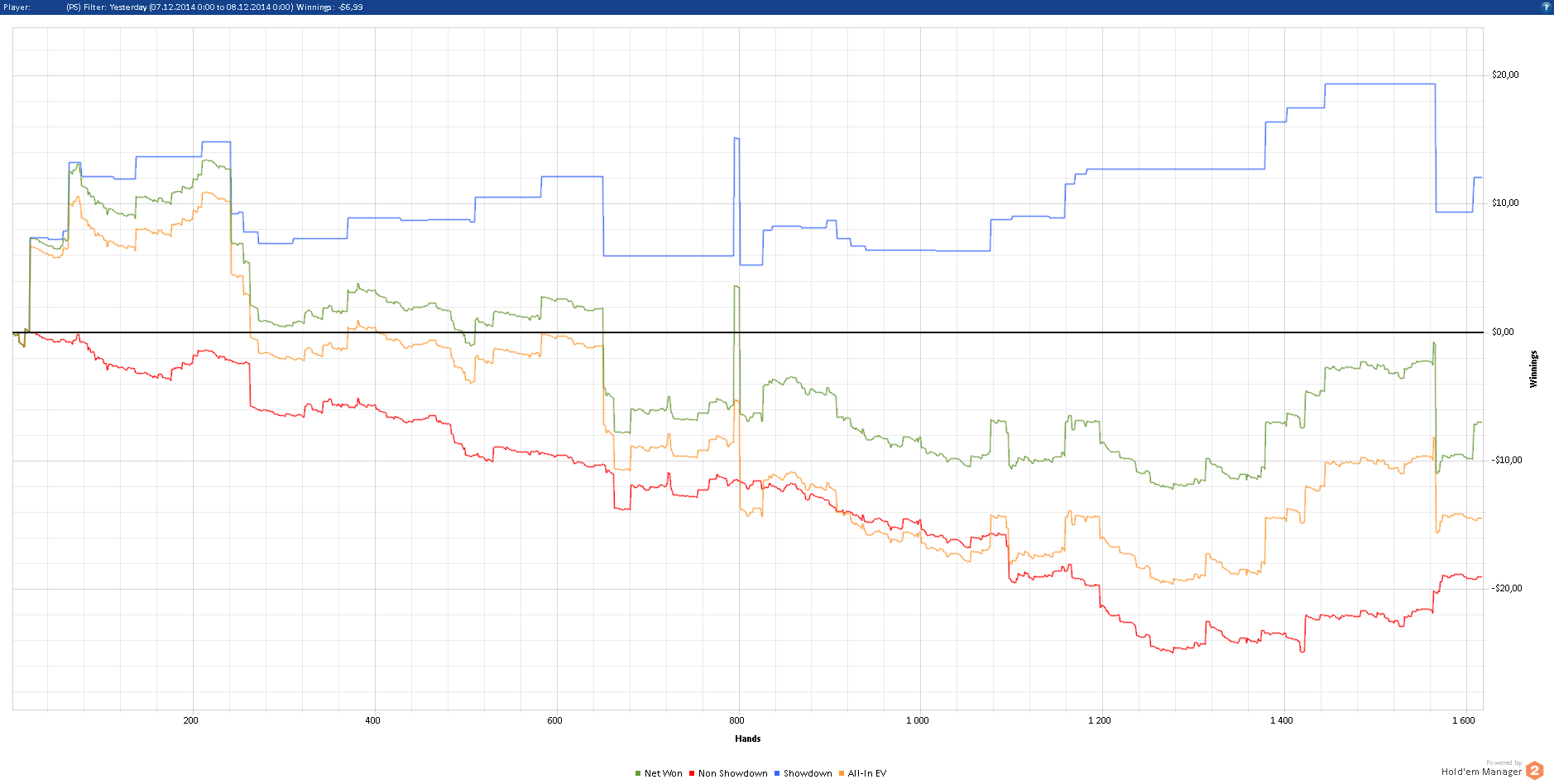Image resolution: width=1554 pixels, height=784 pixels.
Task: Click the Hold'em Manager text link
Action: tap(1481, 772)
